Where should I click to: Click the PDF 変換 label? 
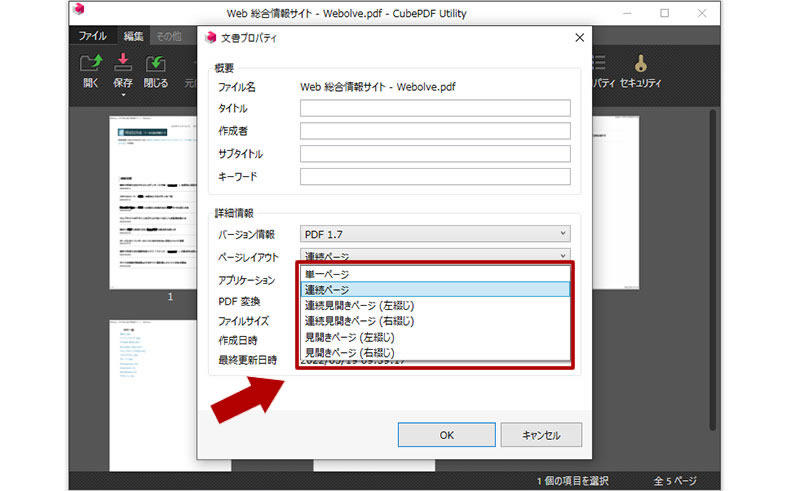pyautogui.click(x=239, y=301)
